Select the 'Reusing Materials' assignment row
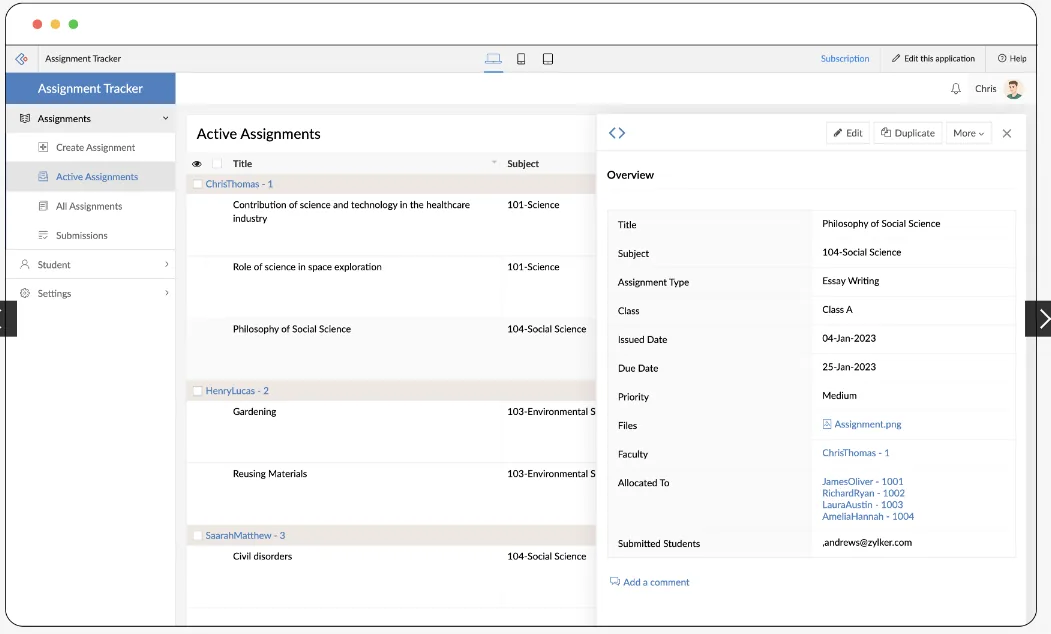This screenshot has height=634, width=1051. 391,493
